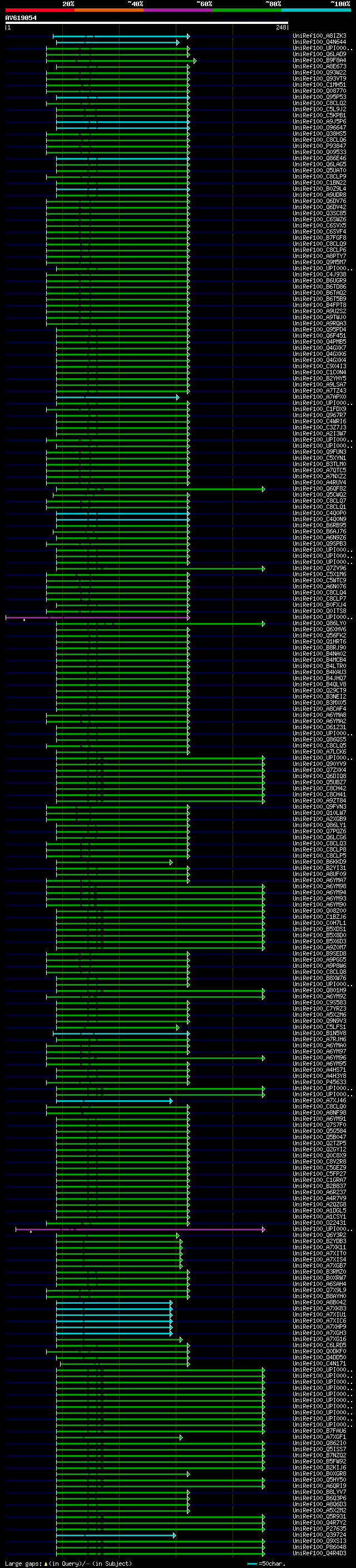Click the cyan alignment bar for C4Q0P0
Image resolution: width=356 pixels, height=1568 pixels.
[122, 513]
